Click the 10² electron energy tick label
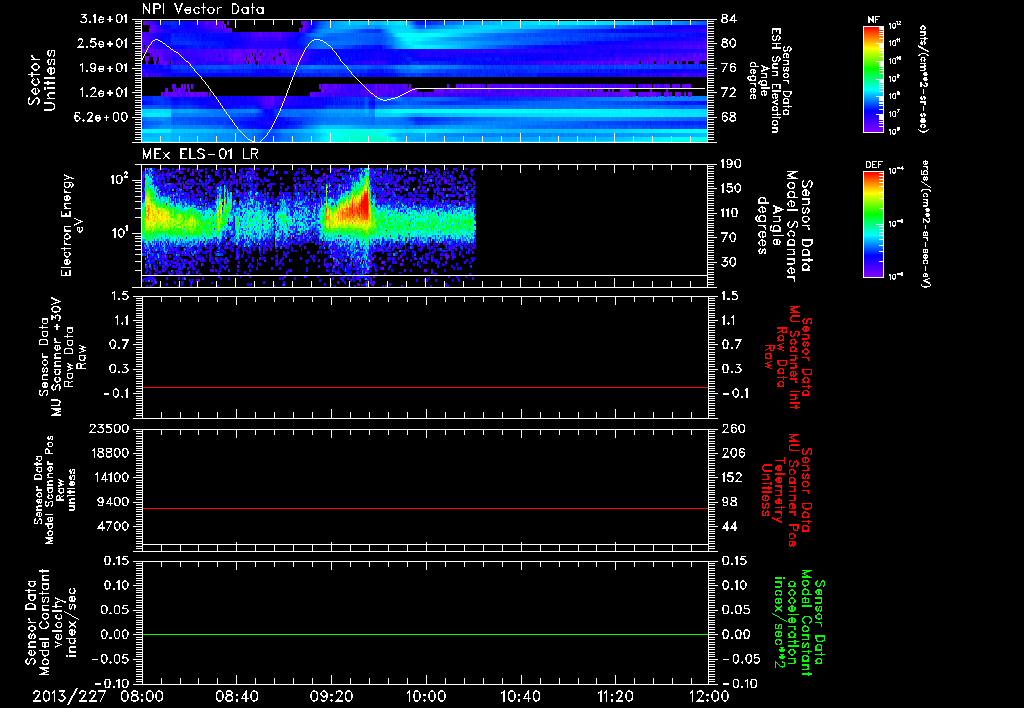Image resolution: width=1024 pixels, height=708 pixels. (x=121, y=178)
